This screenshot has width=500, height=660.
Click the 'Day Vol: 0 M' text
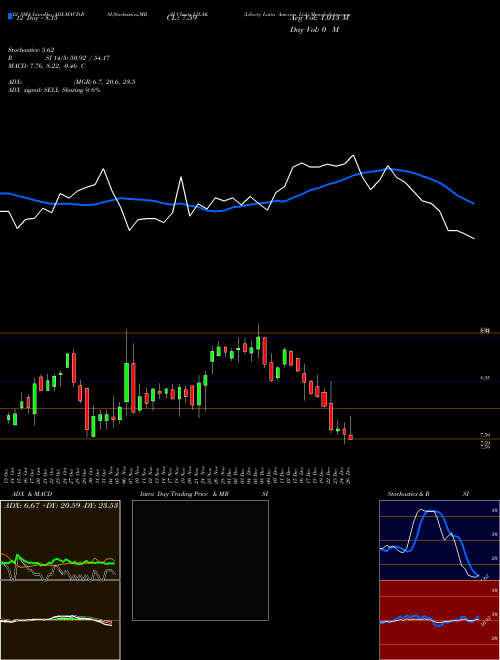314,30
